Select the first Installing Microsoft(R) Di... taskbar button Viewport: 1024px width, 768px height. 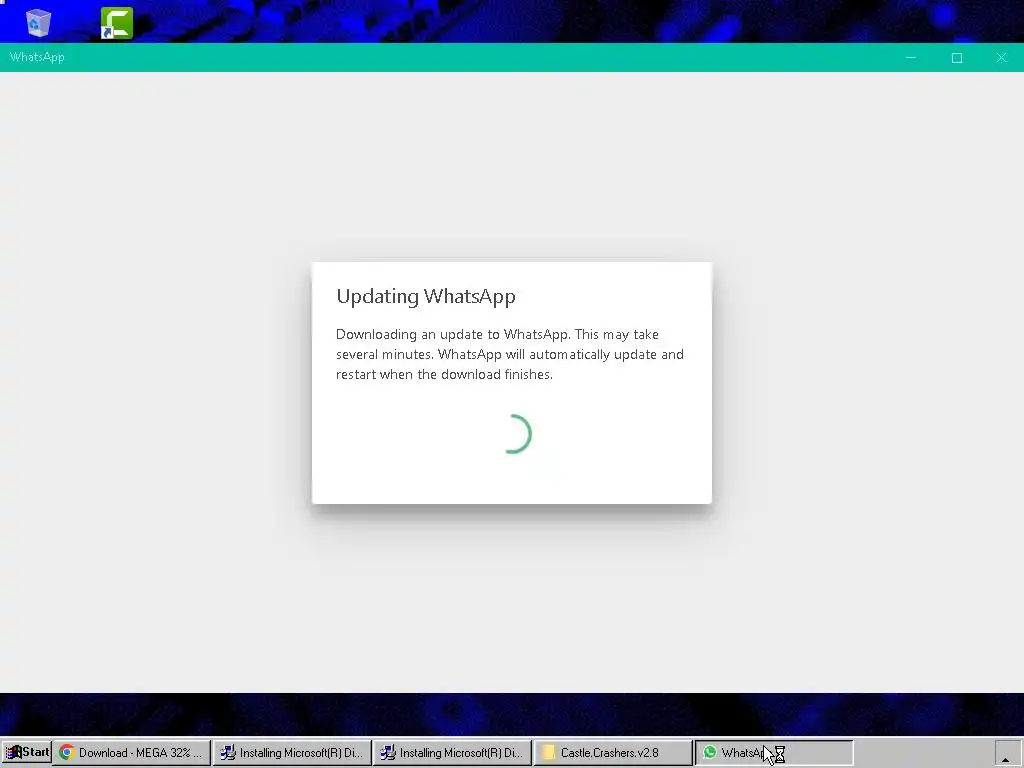[x=292, y=752]
